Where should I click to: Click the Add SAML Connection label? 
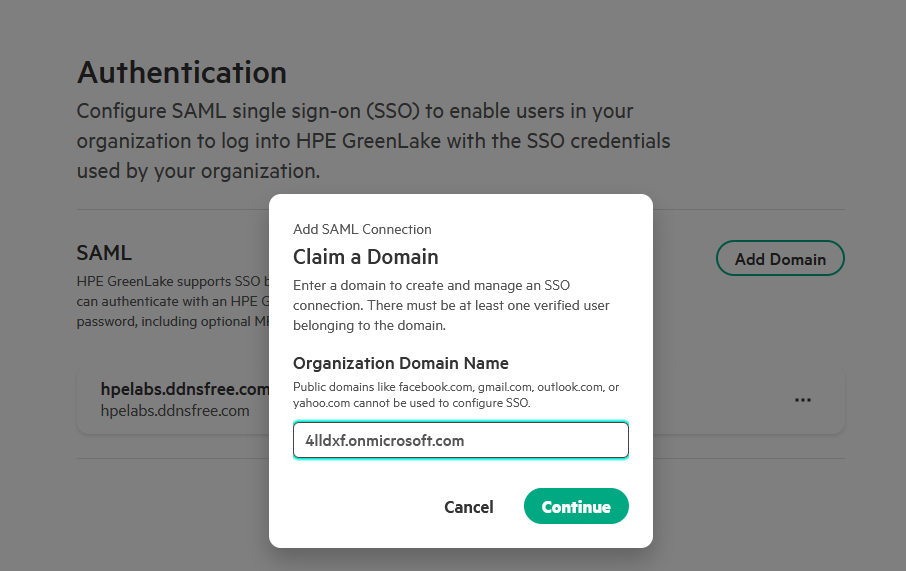coord(362,229)
